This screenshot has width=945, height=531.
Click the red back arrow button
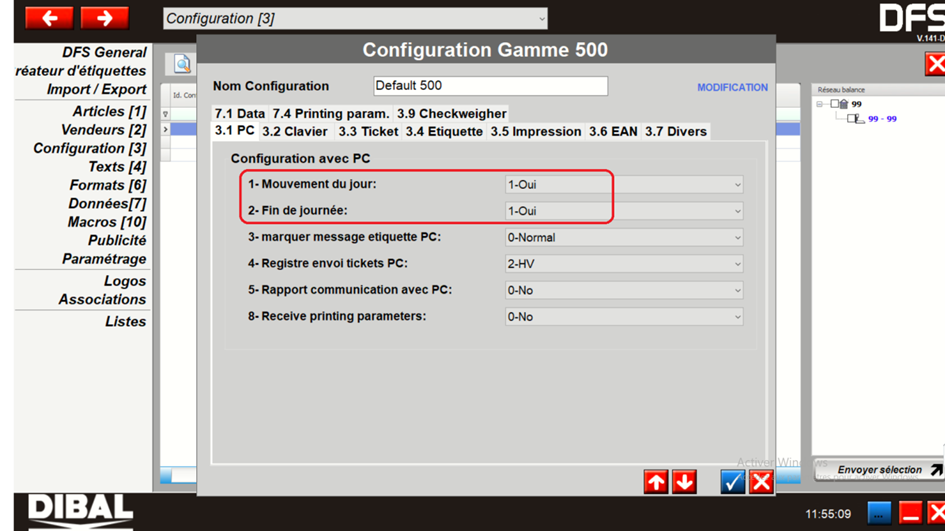click(49, 18)
